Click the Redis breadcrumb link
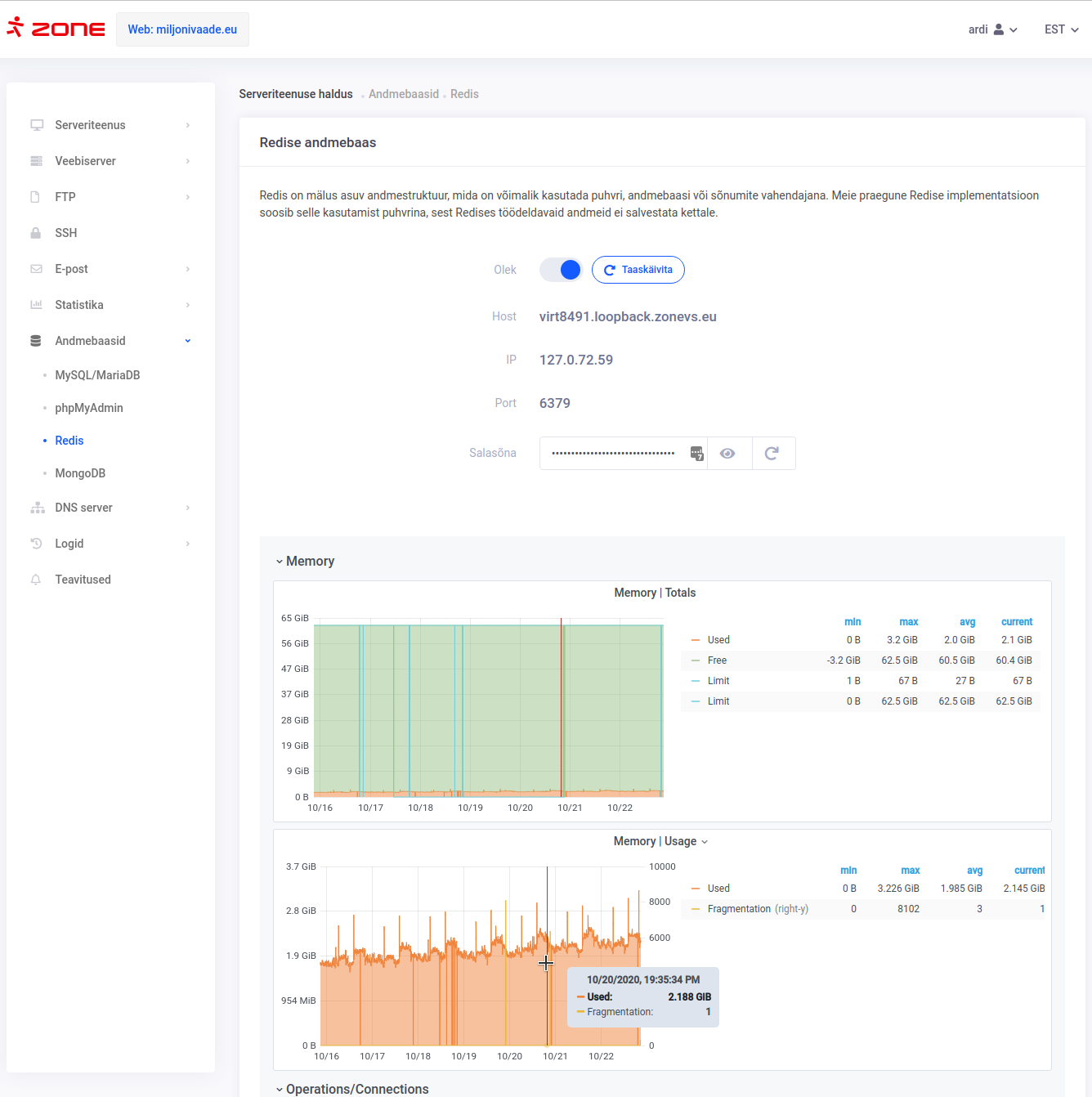The image size is (1092, 1097). pos(464,94)
